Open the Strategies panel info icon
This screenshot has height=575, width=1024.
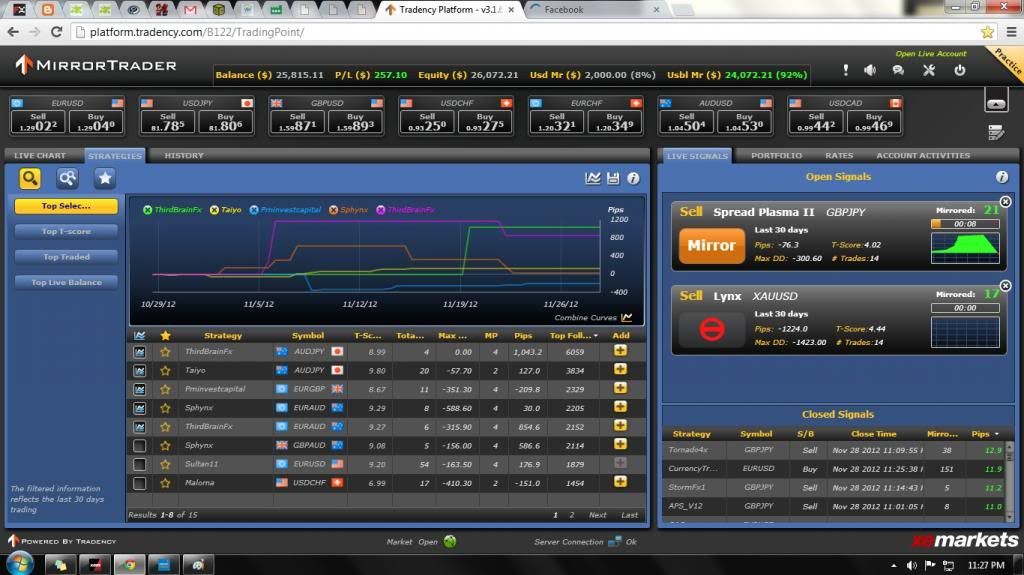633,178
